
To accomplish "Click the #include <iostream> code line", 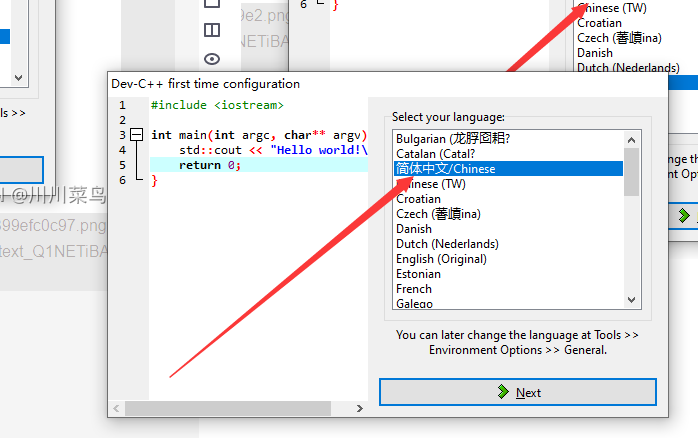I will point(217,105).
